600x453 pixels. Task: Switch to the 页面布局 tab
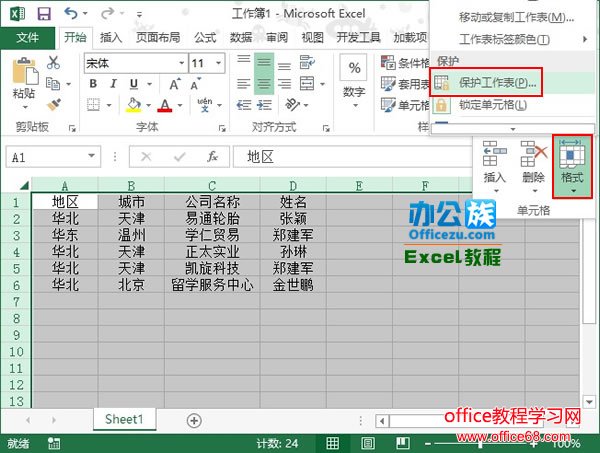158,38
